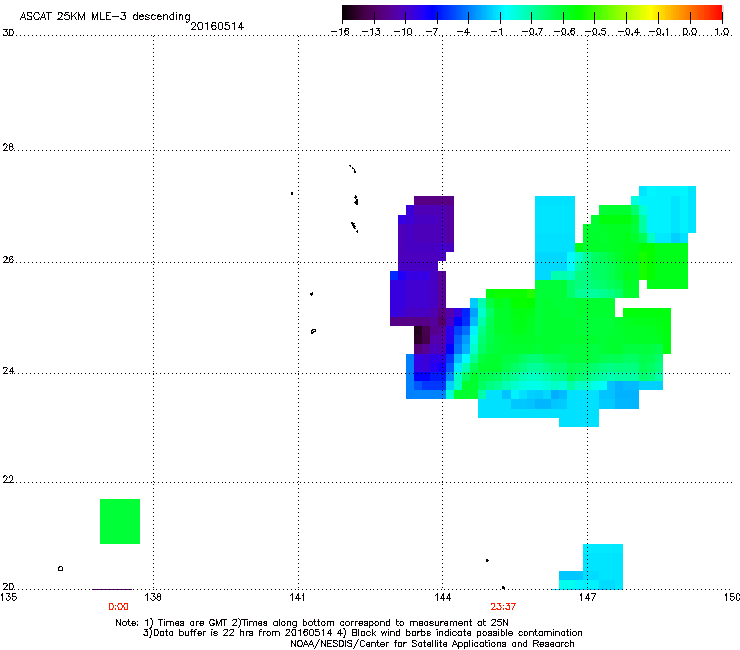Click latitude axis label '24'
This screenshot has width=740, height=650.
[x=8, y=371]
